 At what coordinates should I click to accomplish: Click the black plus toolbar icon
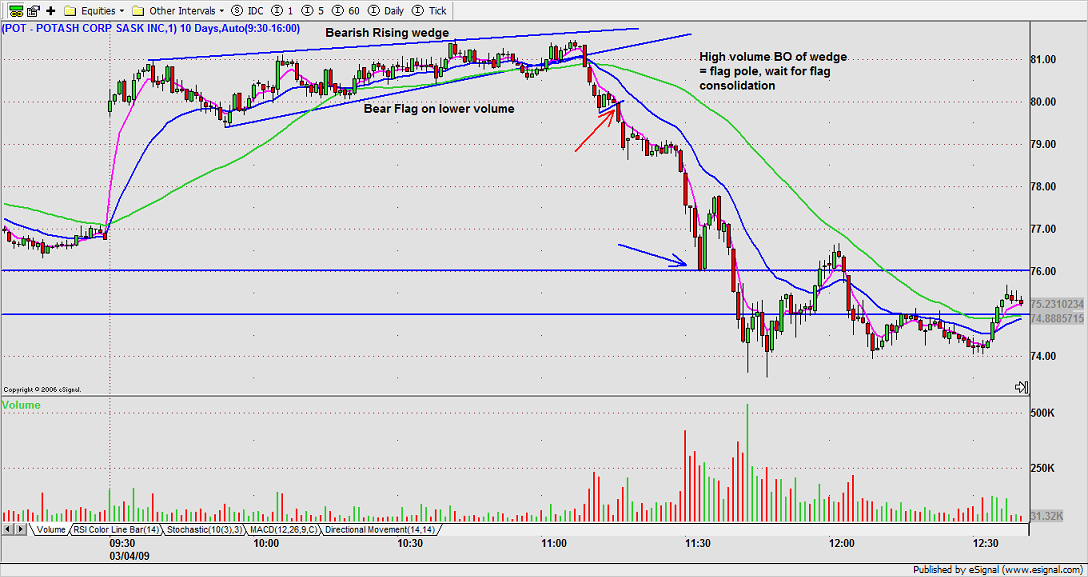pyautogui.click(x=51, y=10)
